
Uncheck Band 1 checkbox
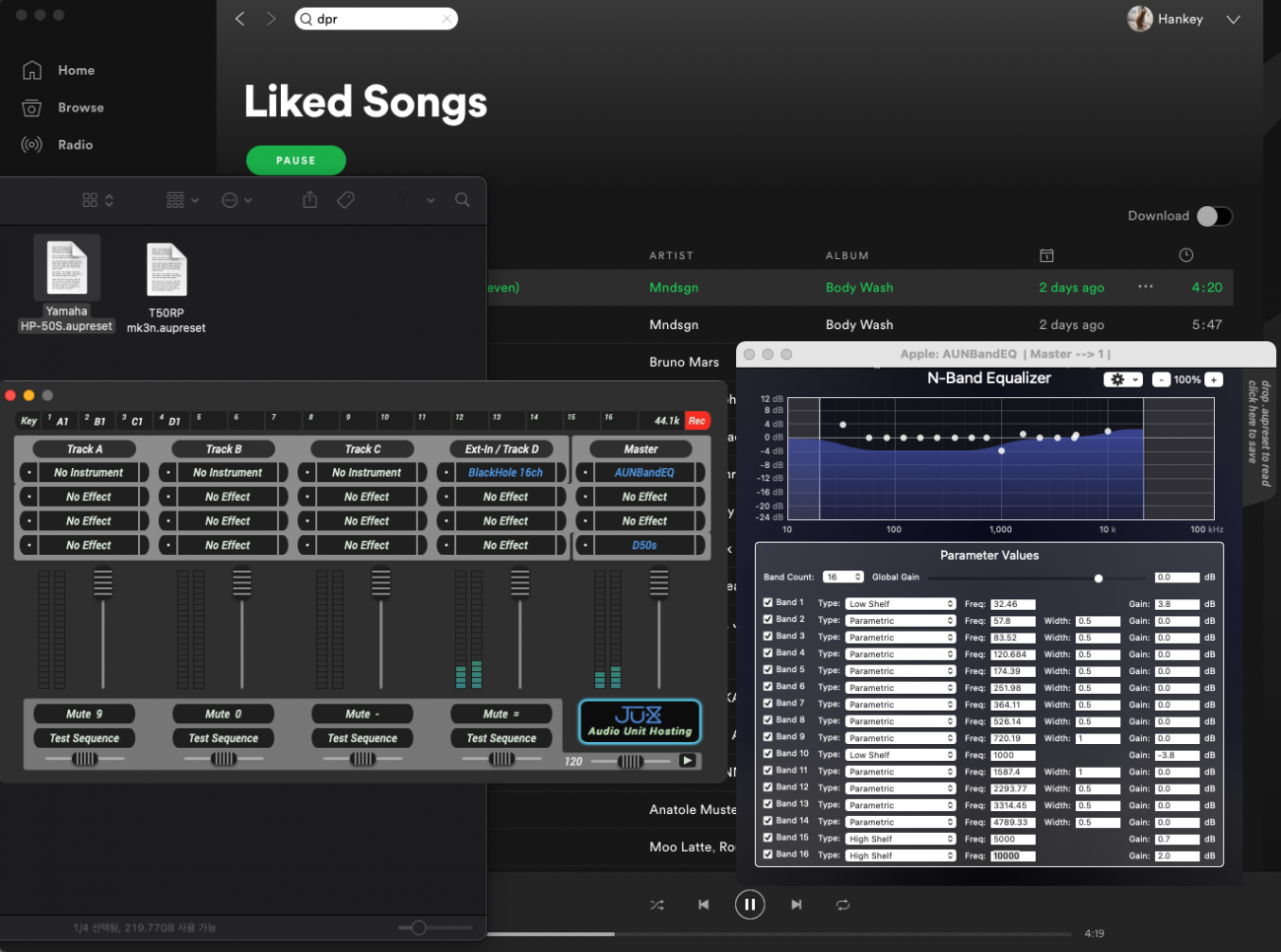click(768, 602)
